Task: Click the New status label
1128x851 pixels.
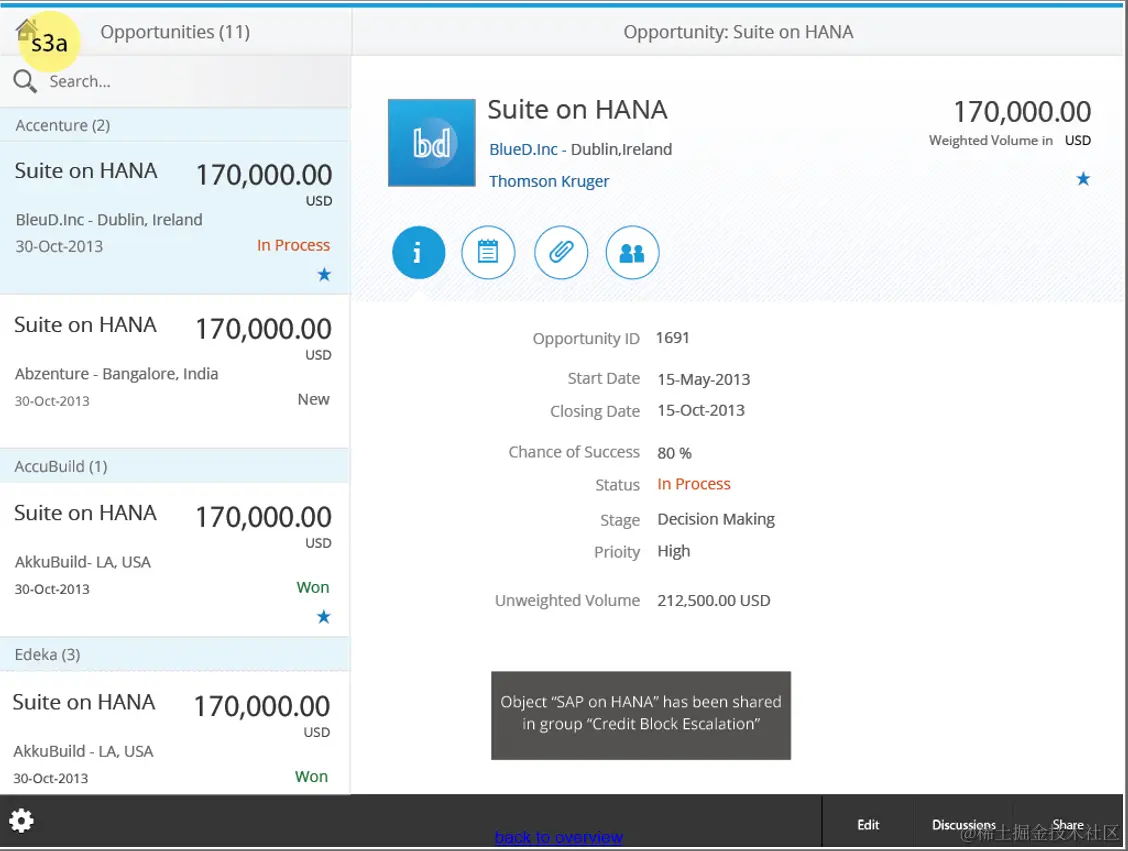Action: coord(314,399)
